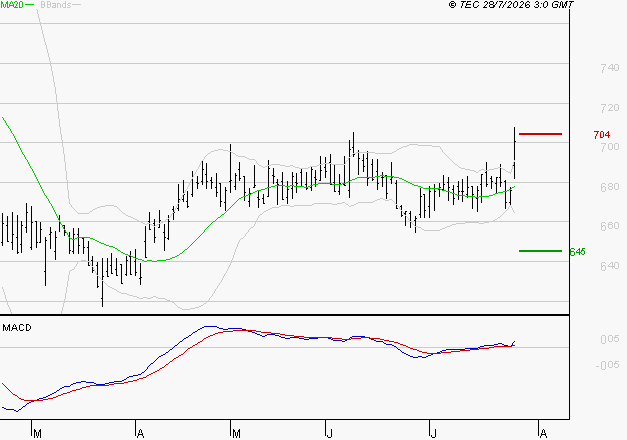Click the MACD panel title
627x440 pixels.
[17, 328]
